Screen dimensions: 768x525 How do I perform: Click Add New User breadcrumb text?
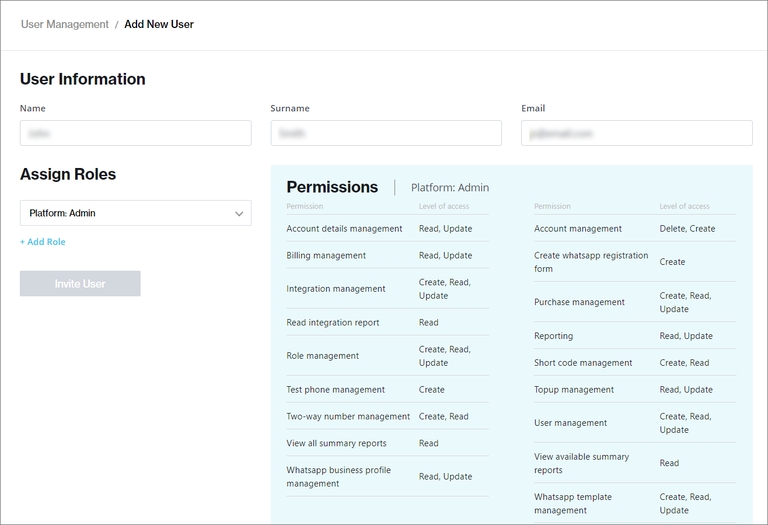159,24
